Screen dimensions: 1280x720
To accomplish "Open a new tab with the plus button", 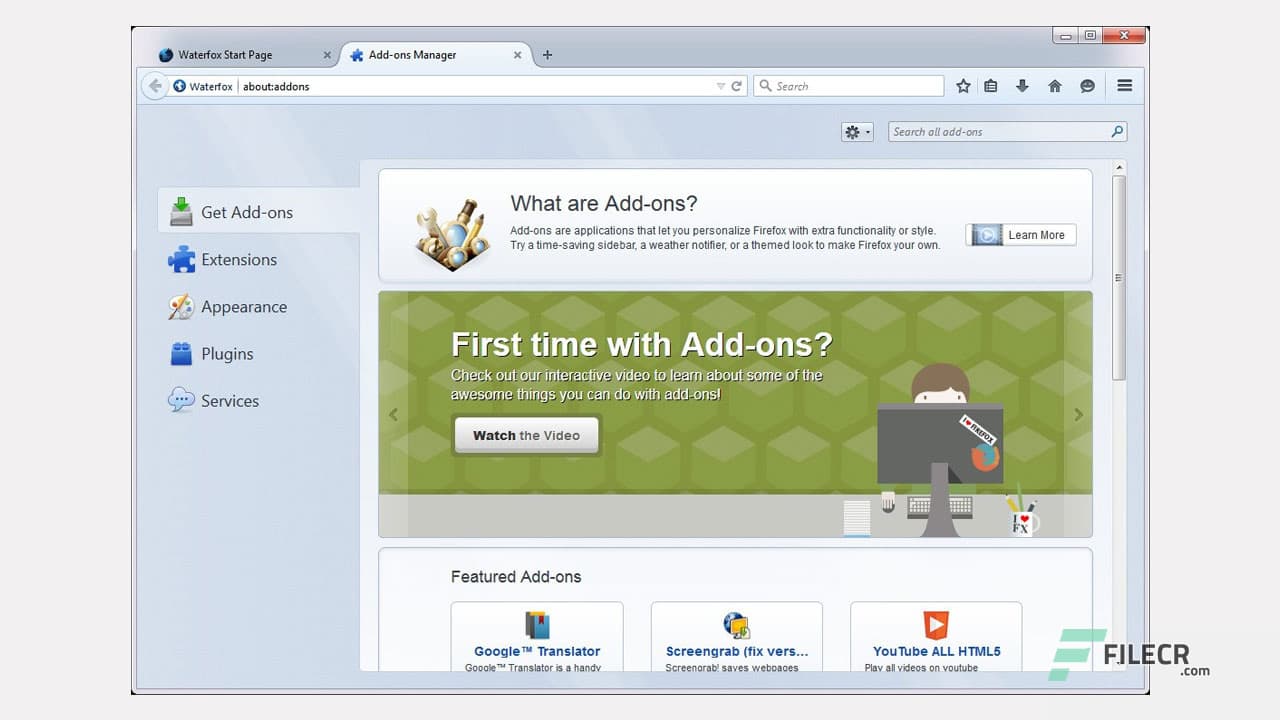I will [547, 55].
